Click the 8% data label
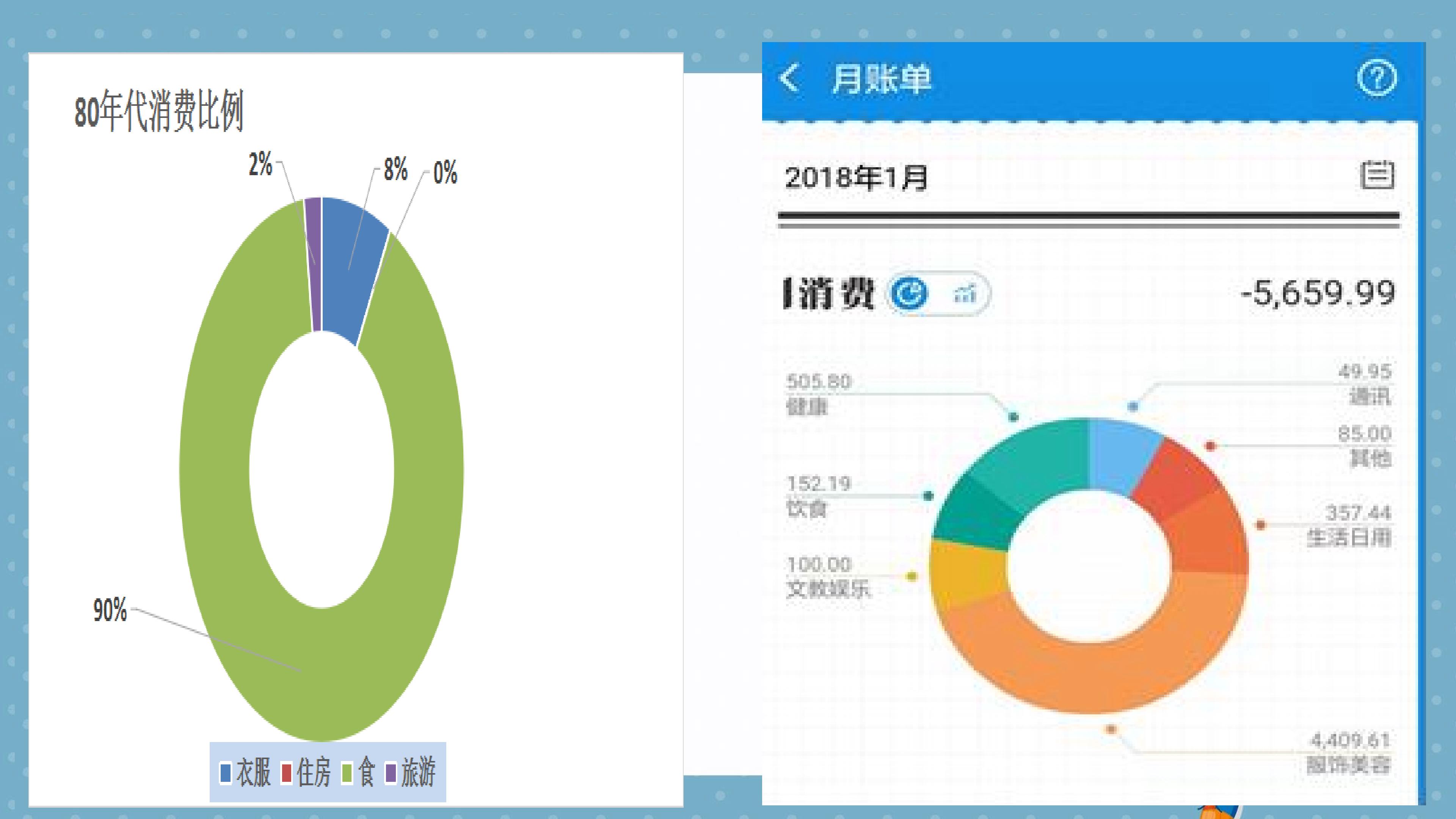The width and height of the screenshot is (1456, 819). 395,169
